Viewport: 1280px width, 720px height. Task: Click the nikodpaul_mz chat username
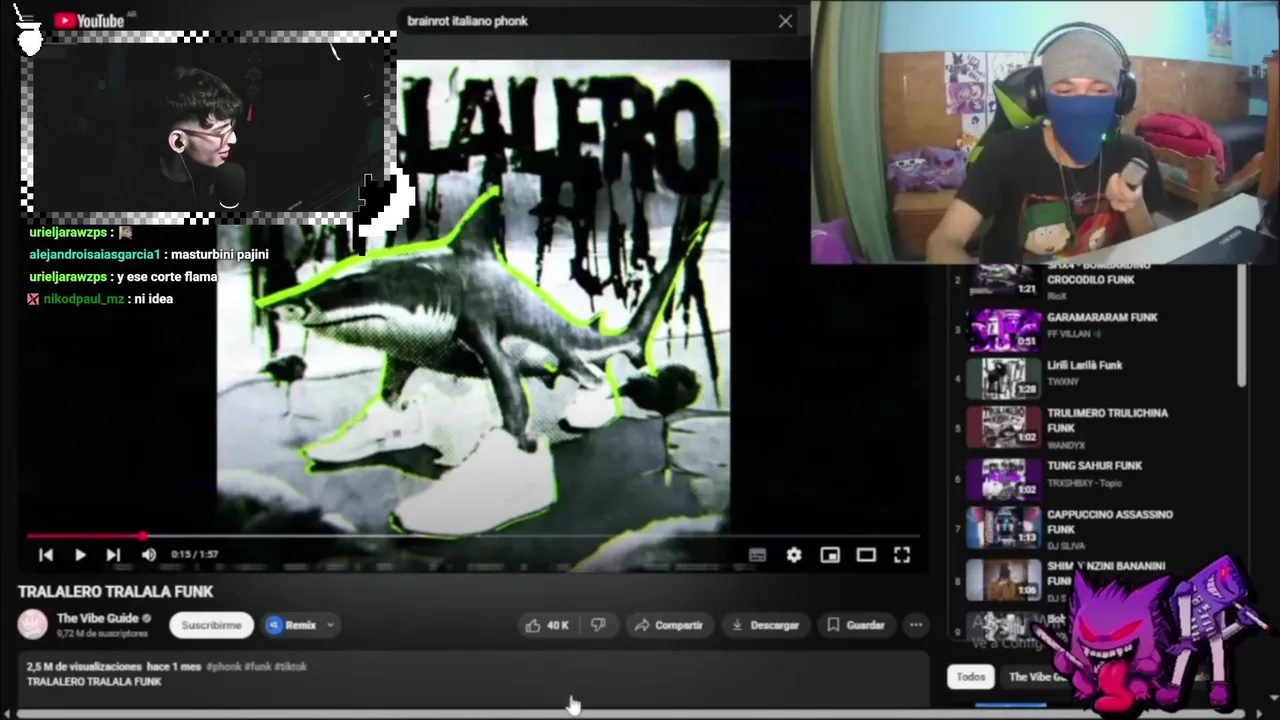tap(84, 299)
